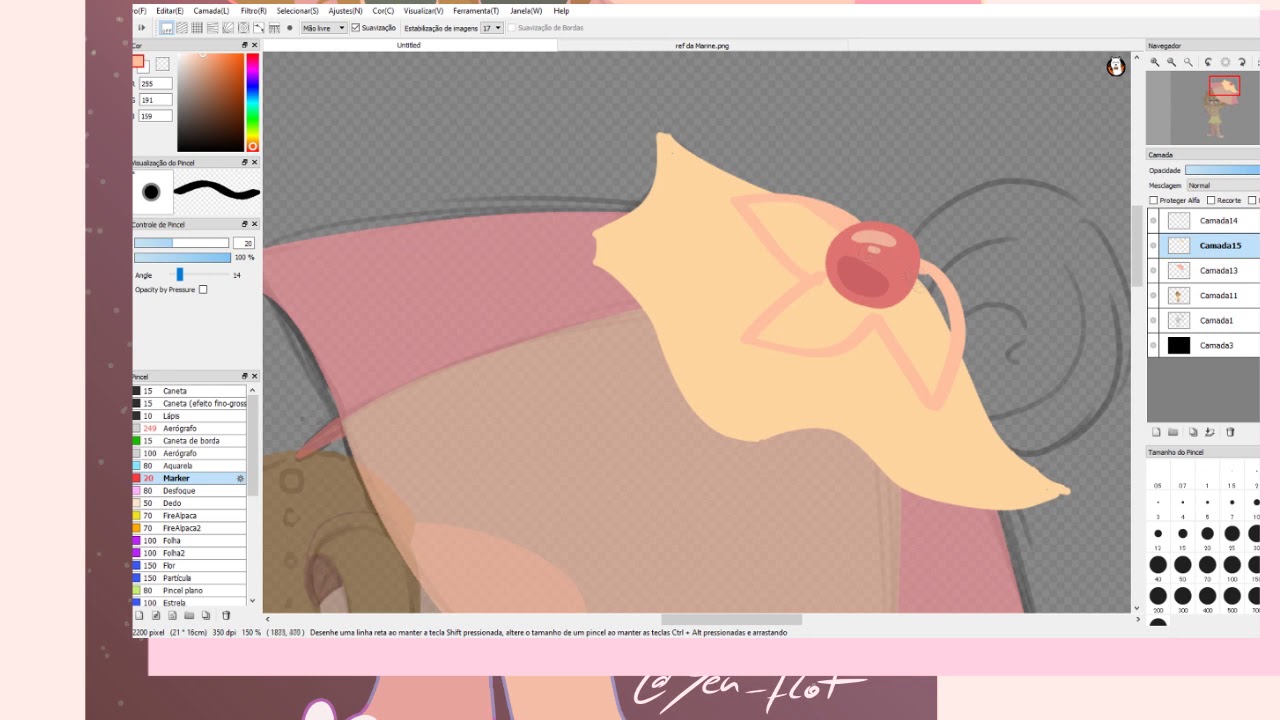The image size is (1280, 720).
Task: Enable Opacity by Pressure checkbox
Action: click(203, 290)
